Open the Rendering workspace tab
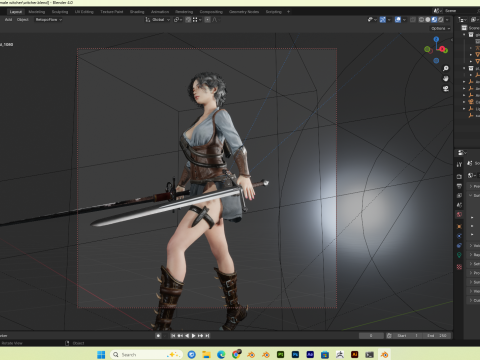480x360 pixels. pyautogui.click(x=184, y=12)
